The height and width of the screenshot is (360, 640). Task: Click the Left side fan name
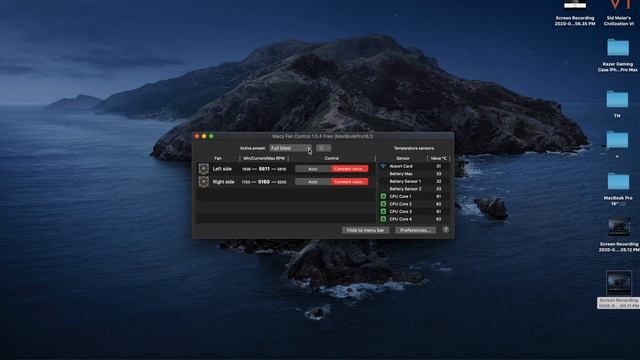coord(222,169)
